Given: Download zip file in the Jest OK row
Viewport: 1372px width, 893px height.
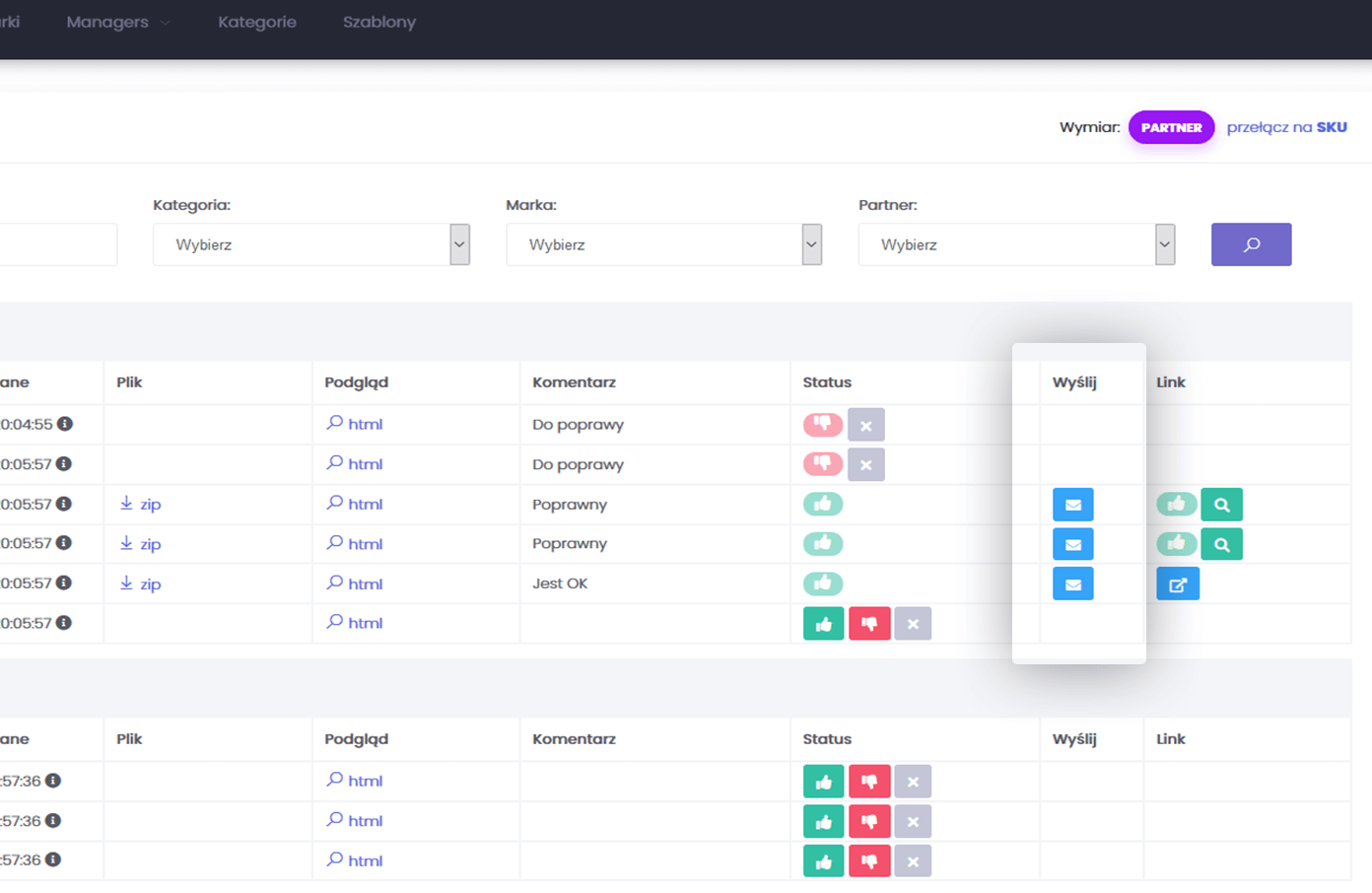Looking at the screenshot, I should [x=140, y=584].
